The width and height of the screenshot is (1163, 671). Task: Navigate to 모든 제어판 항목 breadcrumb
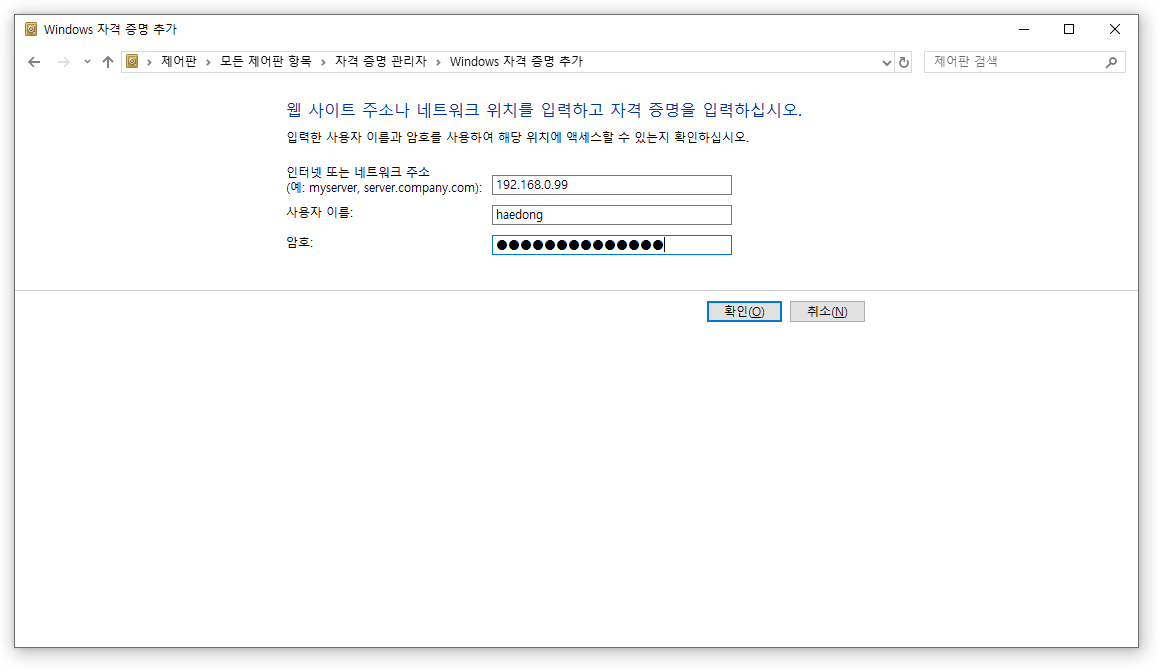point(266,62)
